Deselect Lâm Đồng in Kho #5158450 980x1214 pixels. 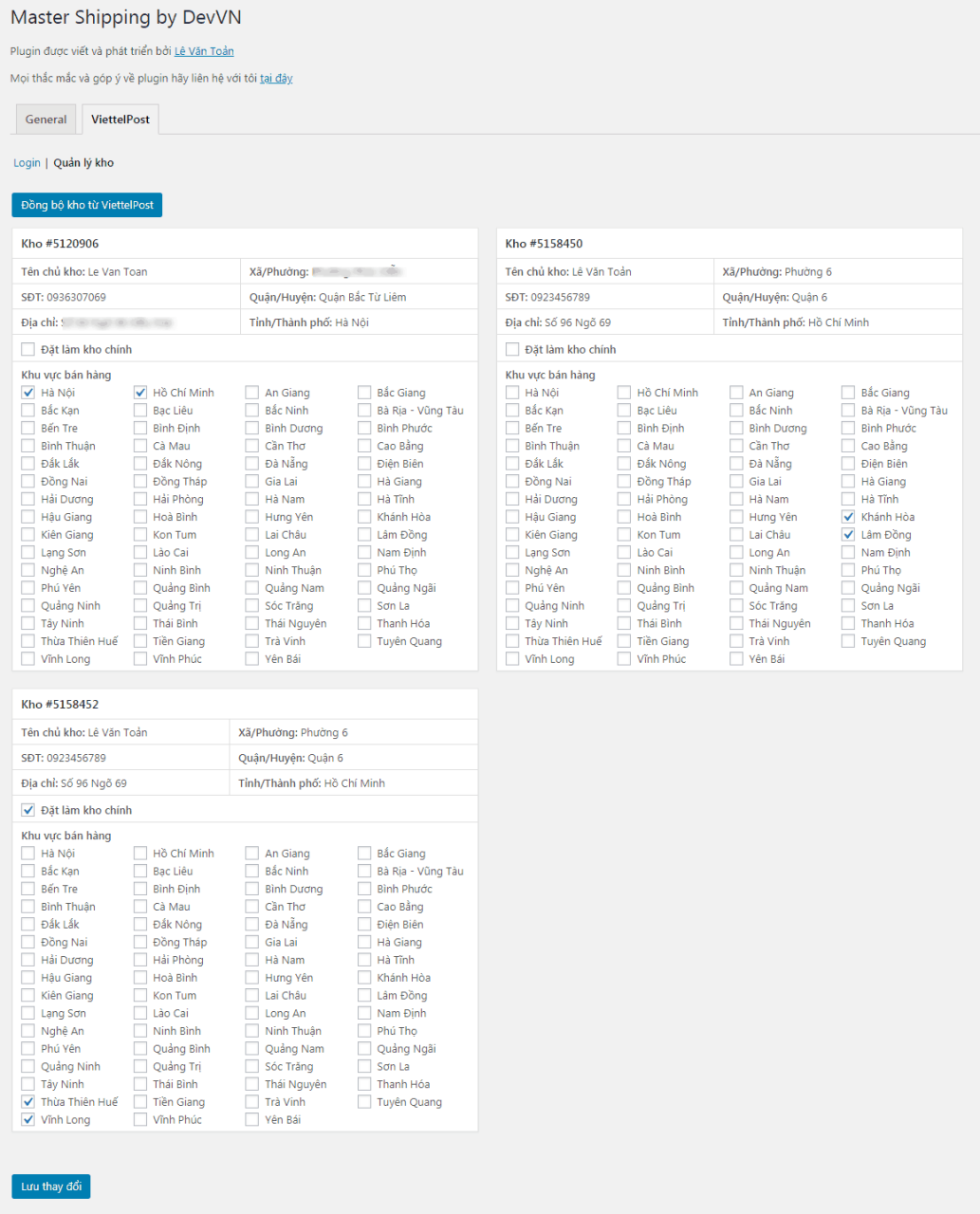point(848,535)
